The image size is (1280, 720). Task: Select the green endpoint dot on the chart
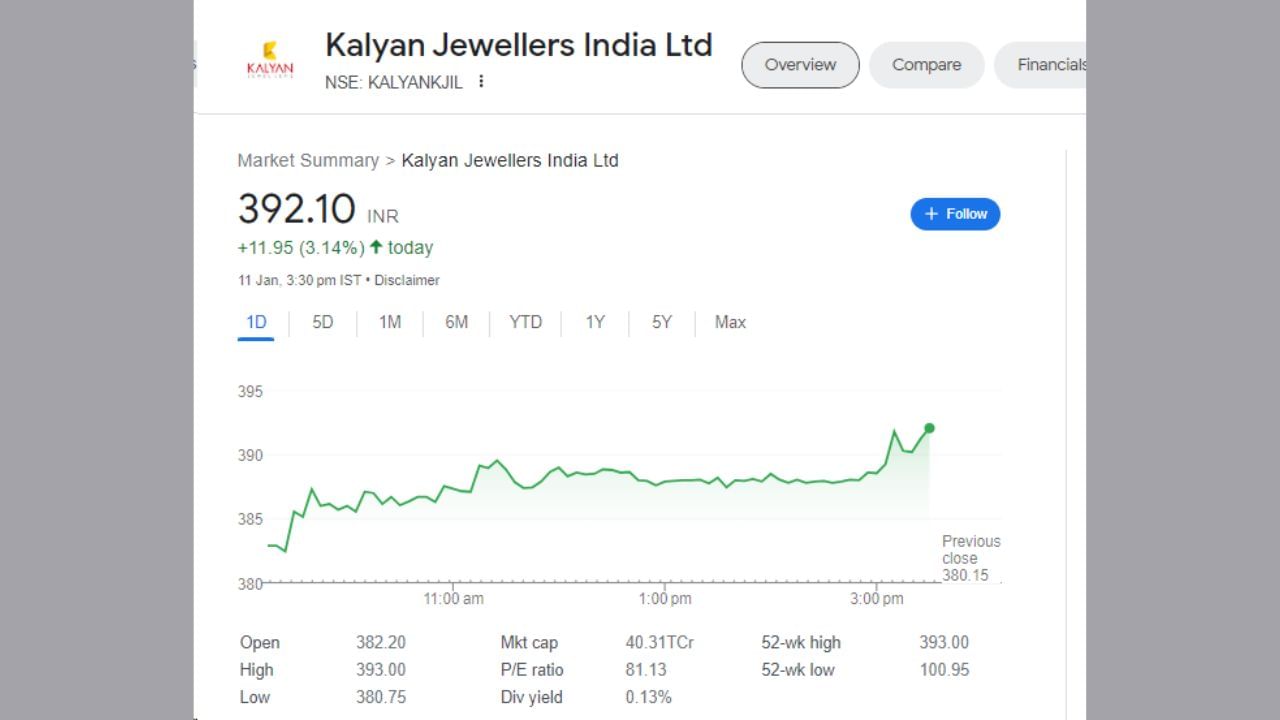coord(929,427)
